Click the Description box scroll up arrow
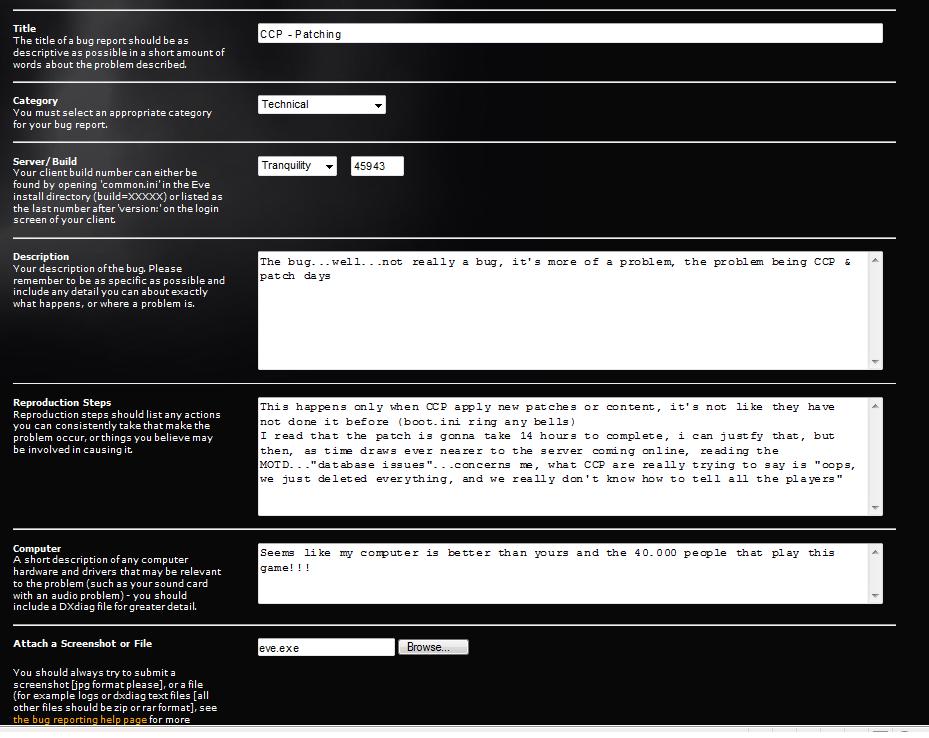 pyautogui.click(x=876, y=260)
